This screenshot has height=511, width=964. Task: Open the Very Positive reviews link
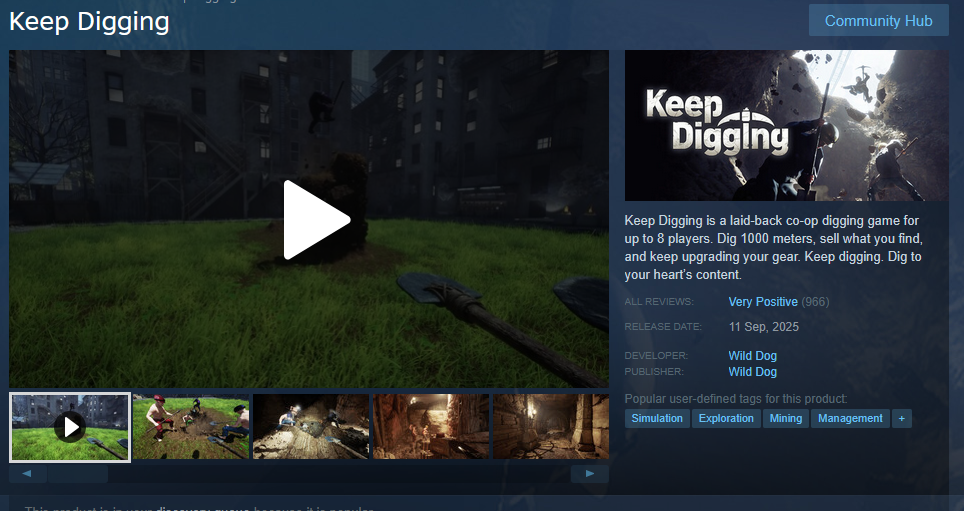pos(763,302)
